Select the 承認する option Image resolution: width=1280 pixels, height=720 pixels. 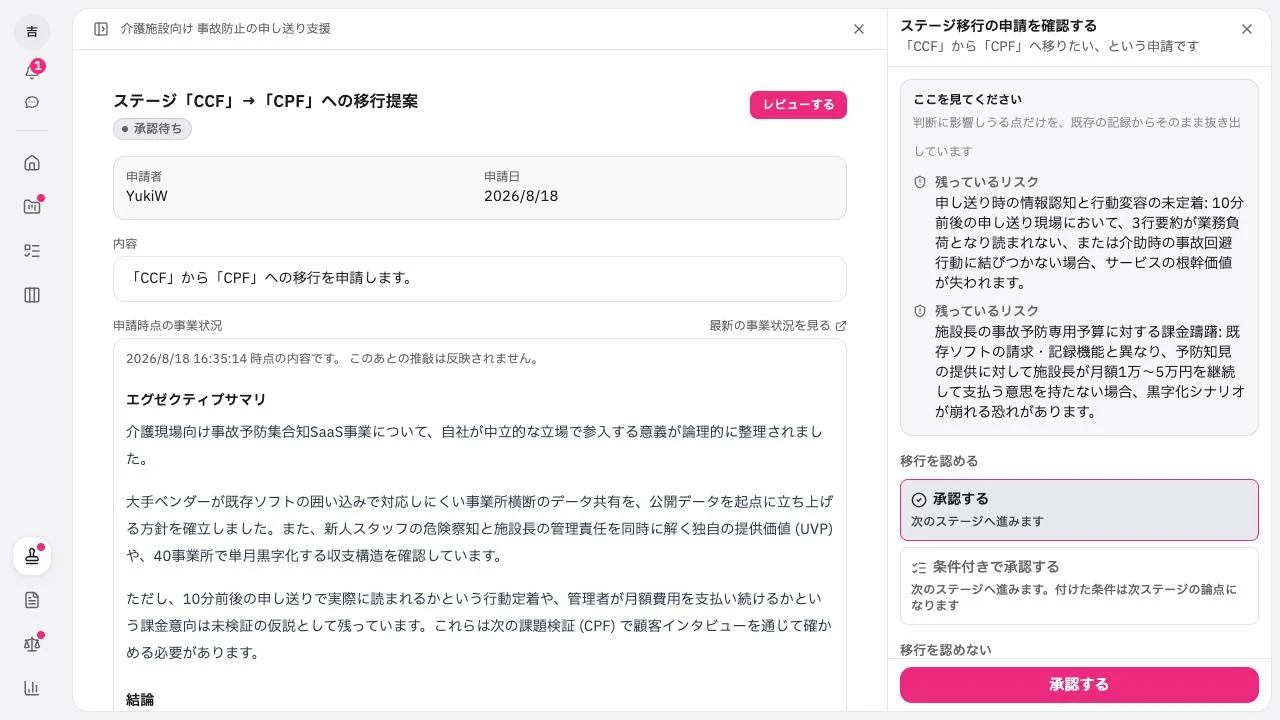[x=1079, y=510]
